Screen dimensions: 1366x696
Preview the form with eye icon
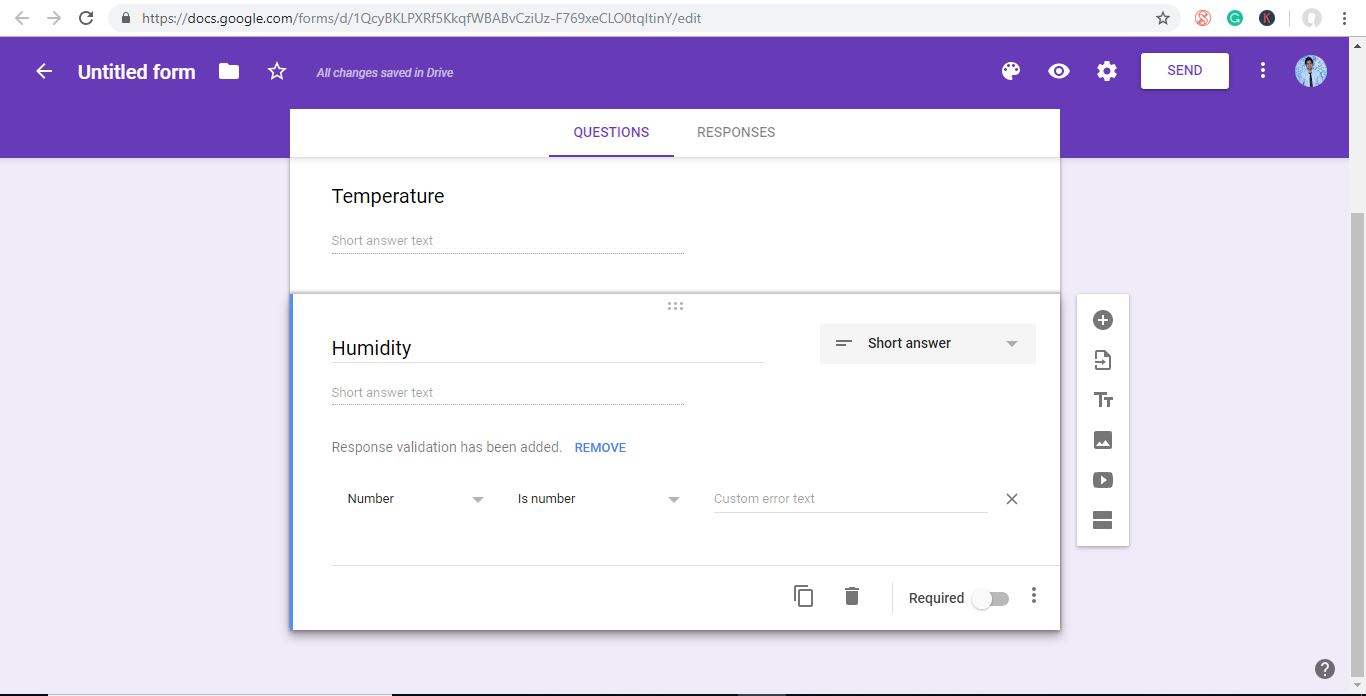click(x=1059, y=71)
